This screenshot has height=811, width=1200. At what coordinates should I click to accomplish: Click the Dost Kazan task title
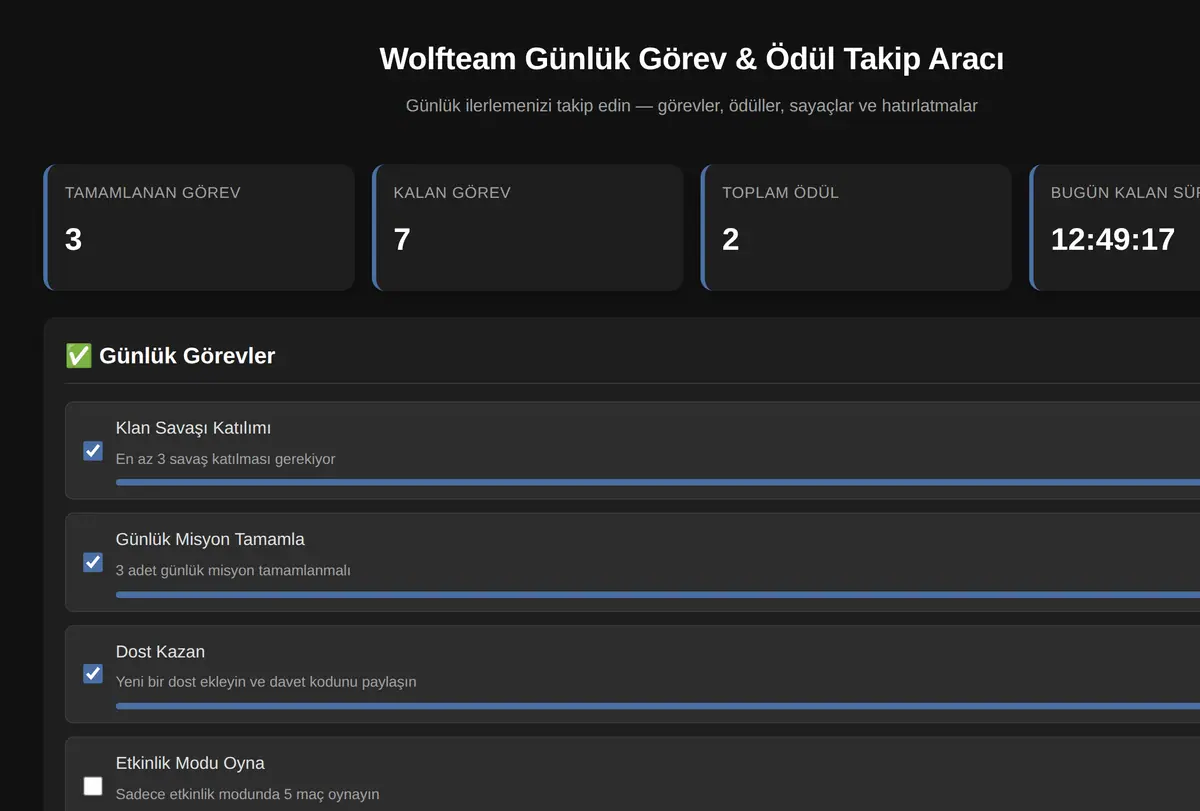(x=160, y=651)
